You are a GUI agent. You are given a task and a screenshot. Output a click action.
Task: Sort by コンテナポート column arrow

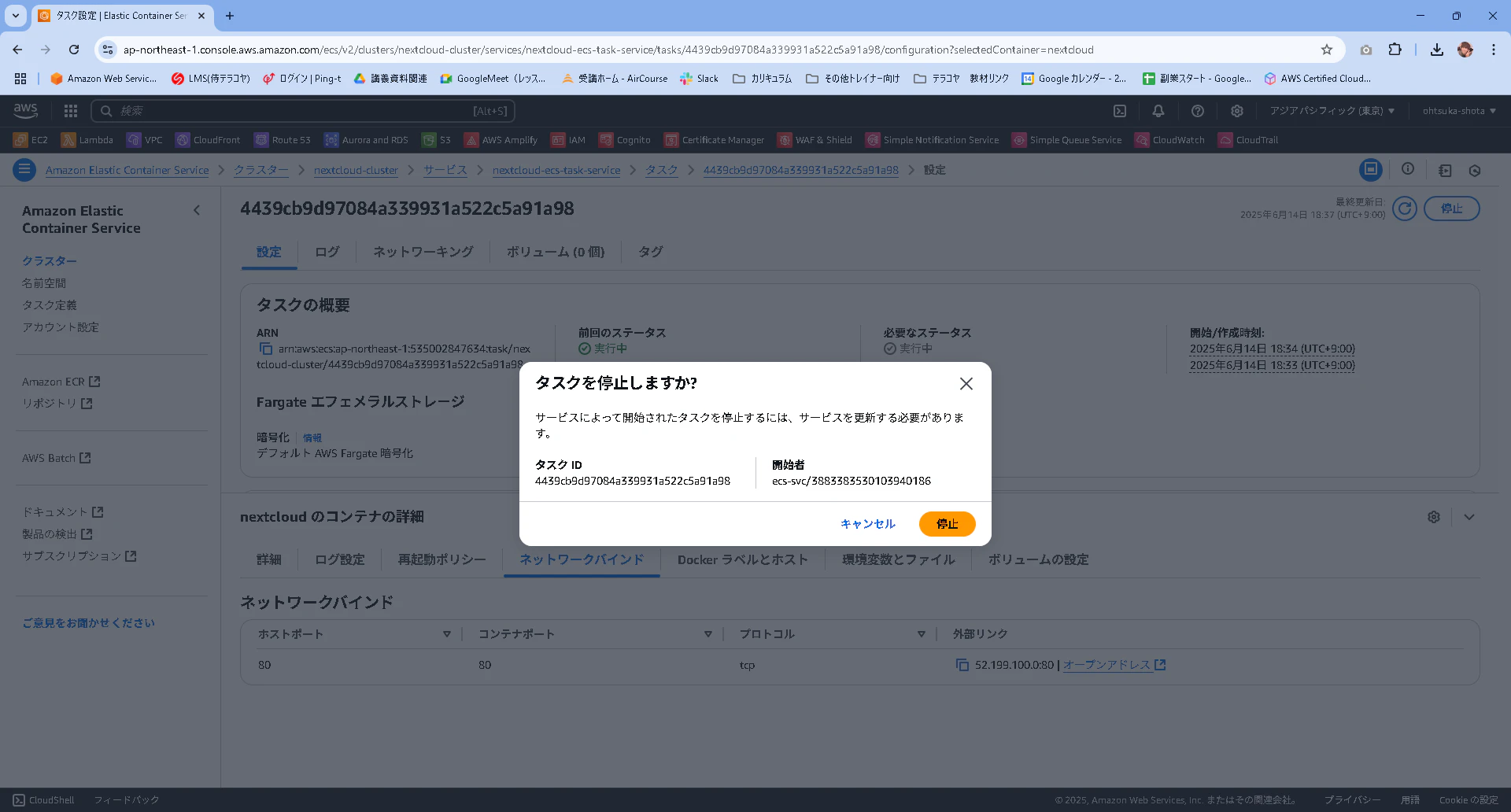pos(707,634)
